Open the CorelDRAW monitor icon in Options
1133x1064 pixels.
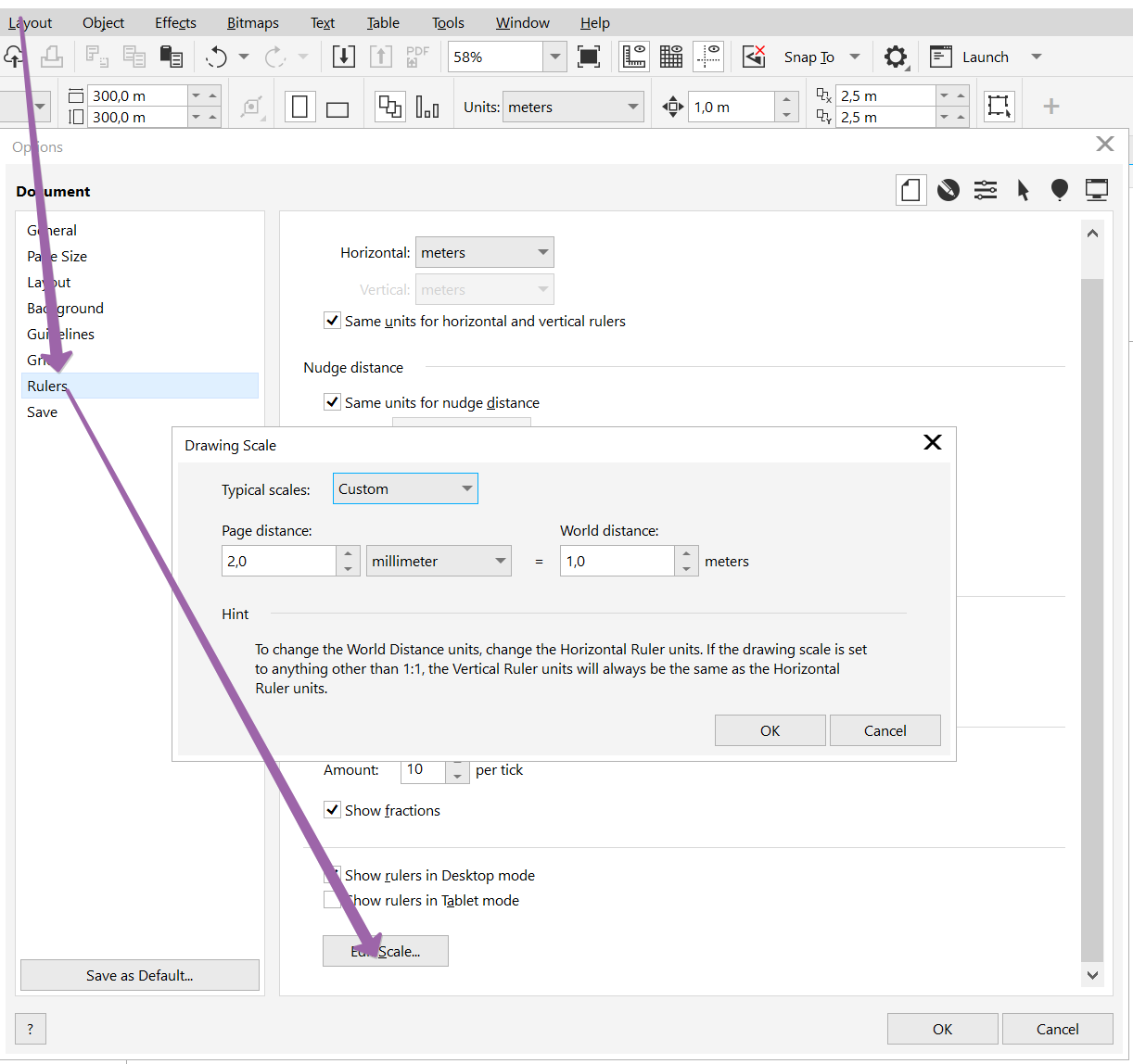(x=1097, y=190)
